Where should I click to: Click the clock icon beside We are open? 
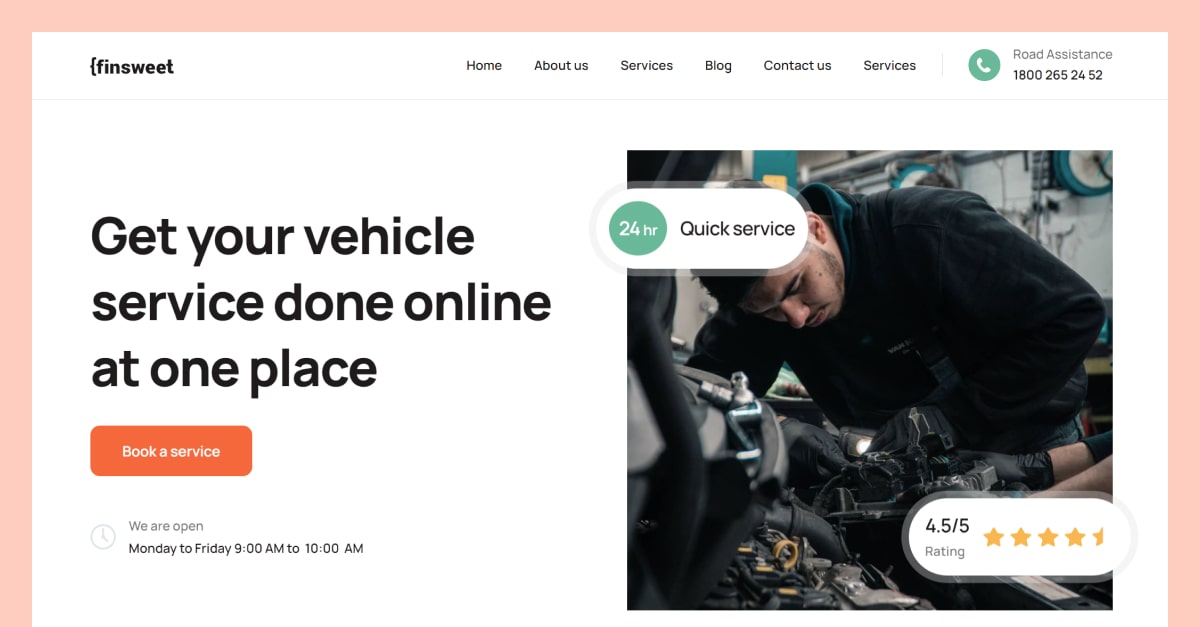point(103,536)
